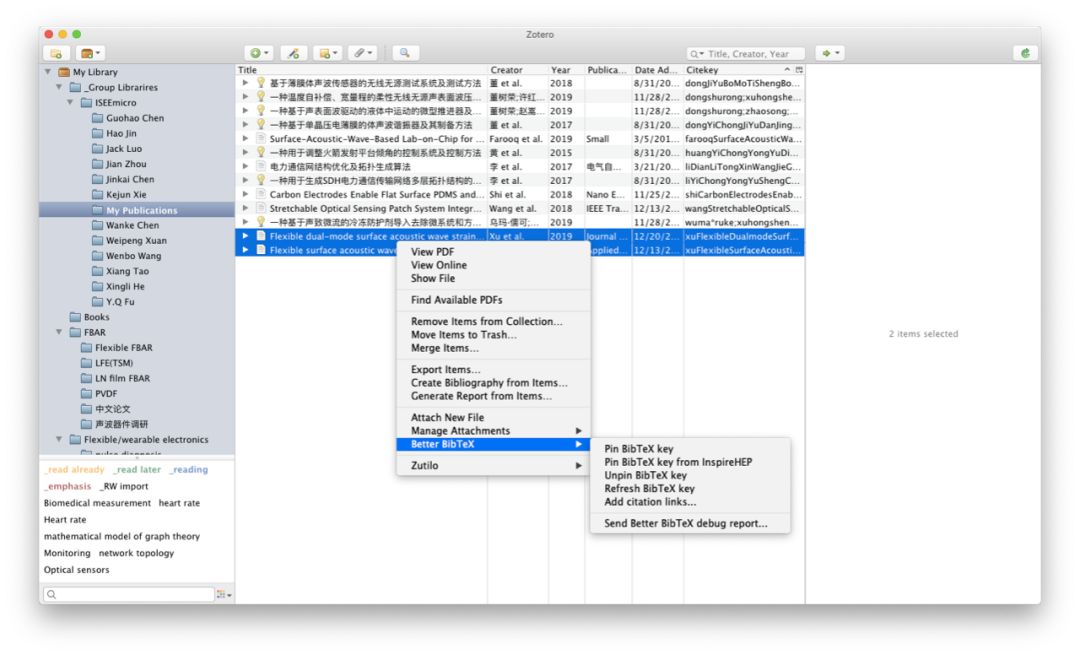The image size is (1080, 655).
Task: Click the New Collection toolbar icon
Action: pos(56,53)
